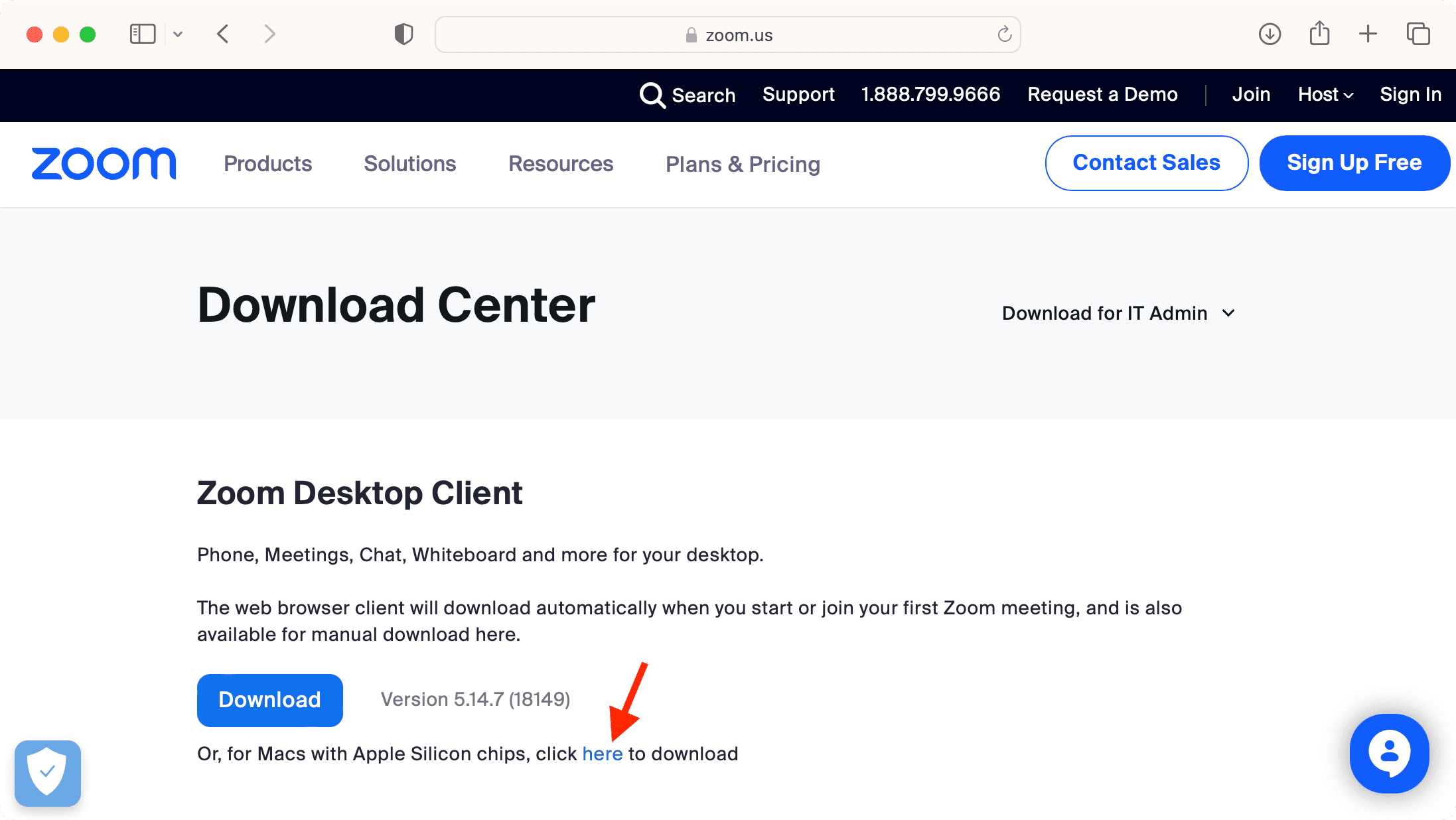Click Sign In
Screen dimensions: 1456x820
[x=1410, y=94]
